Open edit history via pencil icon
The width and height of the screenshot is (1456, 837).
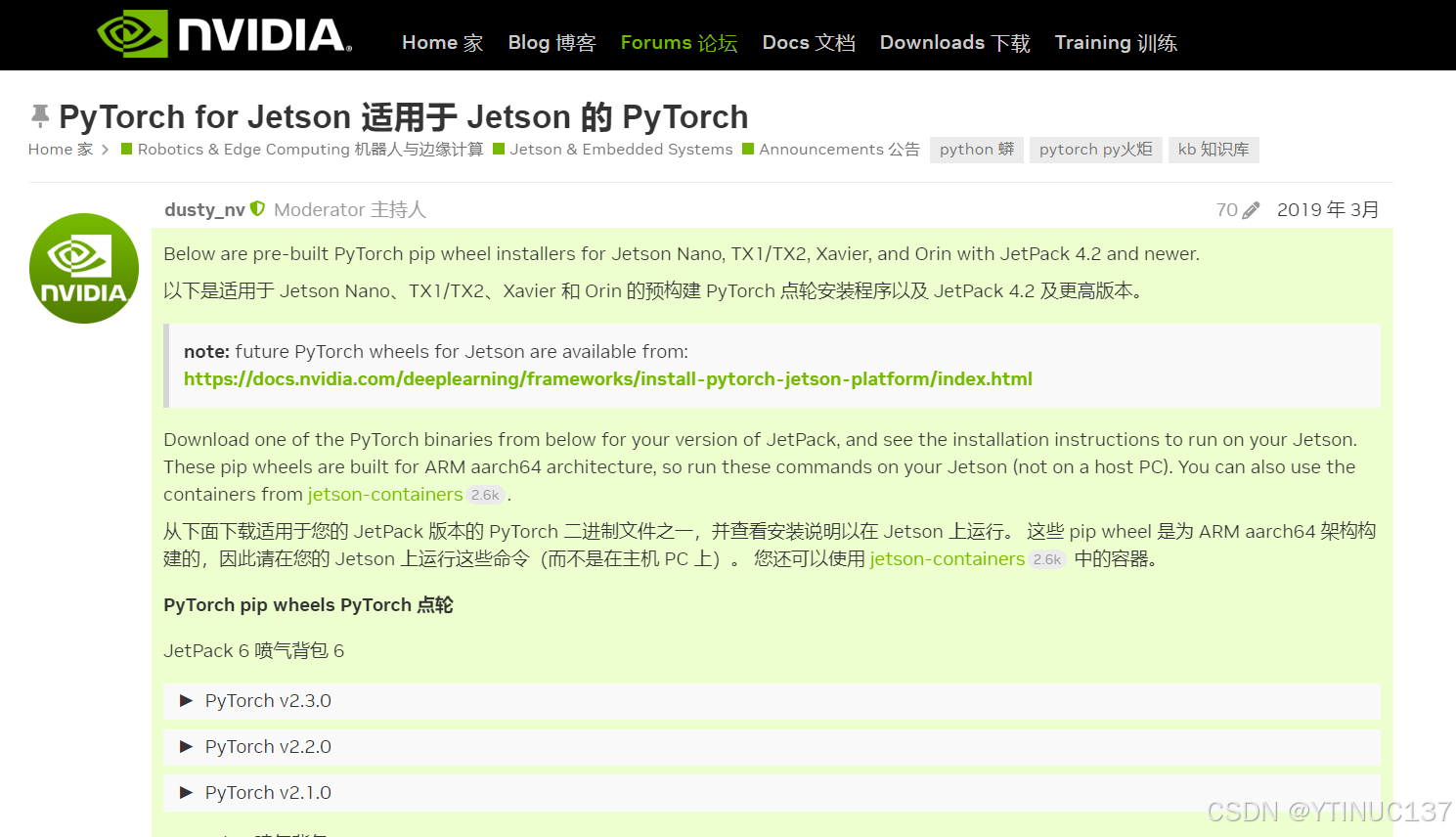point(1251,210)
